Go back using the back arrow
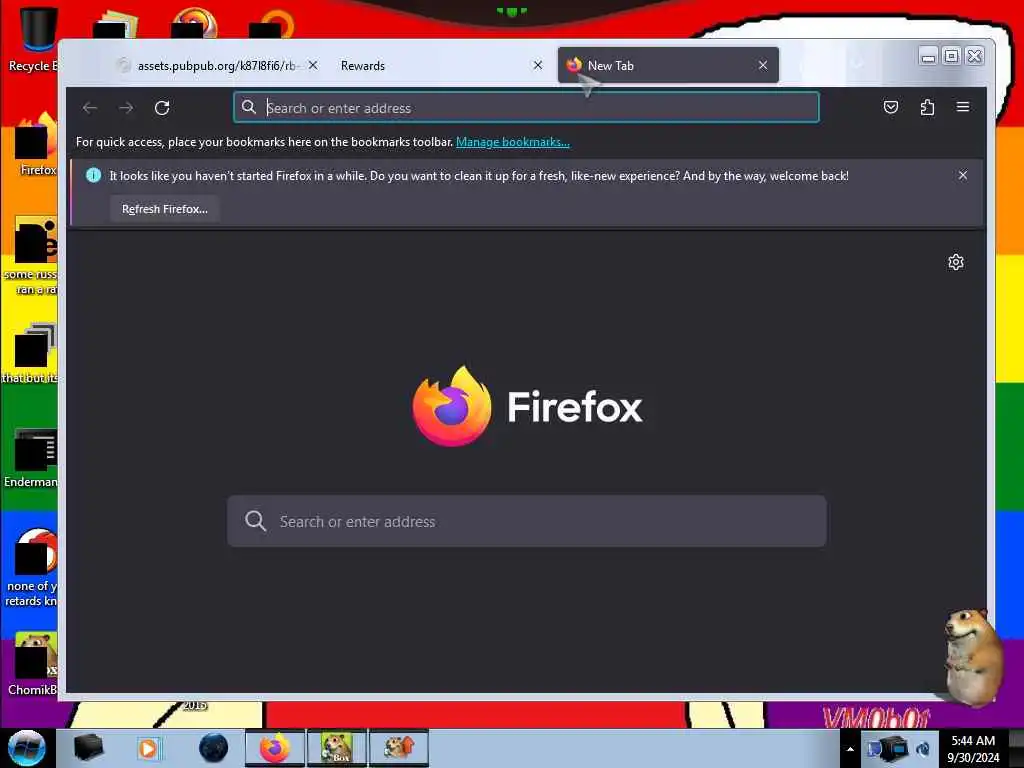The height and width of the screenshot is (768, 1024). tap(90, 108)
